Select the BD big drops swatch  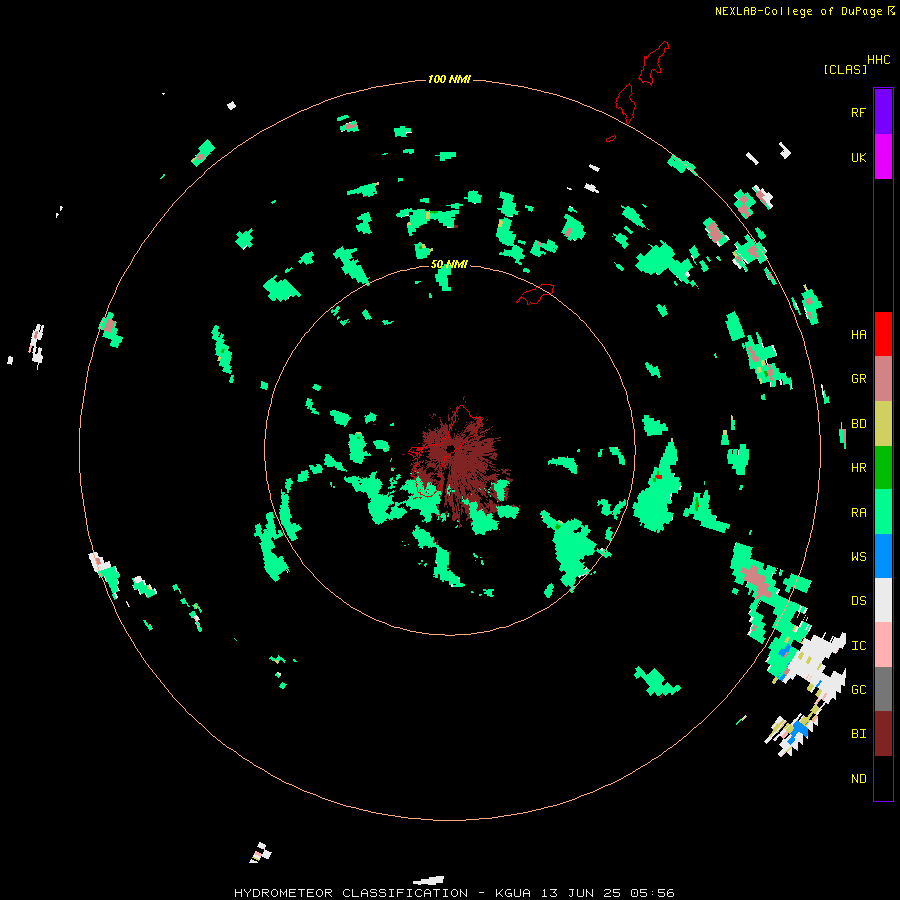883,424
